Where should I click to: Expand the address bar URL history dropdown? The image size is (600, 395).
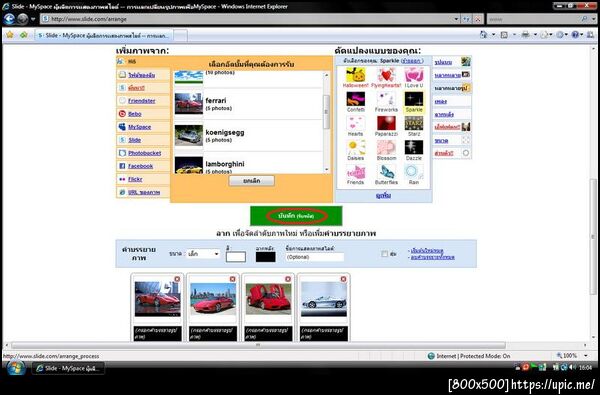pos(456,19)
